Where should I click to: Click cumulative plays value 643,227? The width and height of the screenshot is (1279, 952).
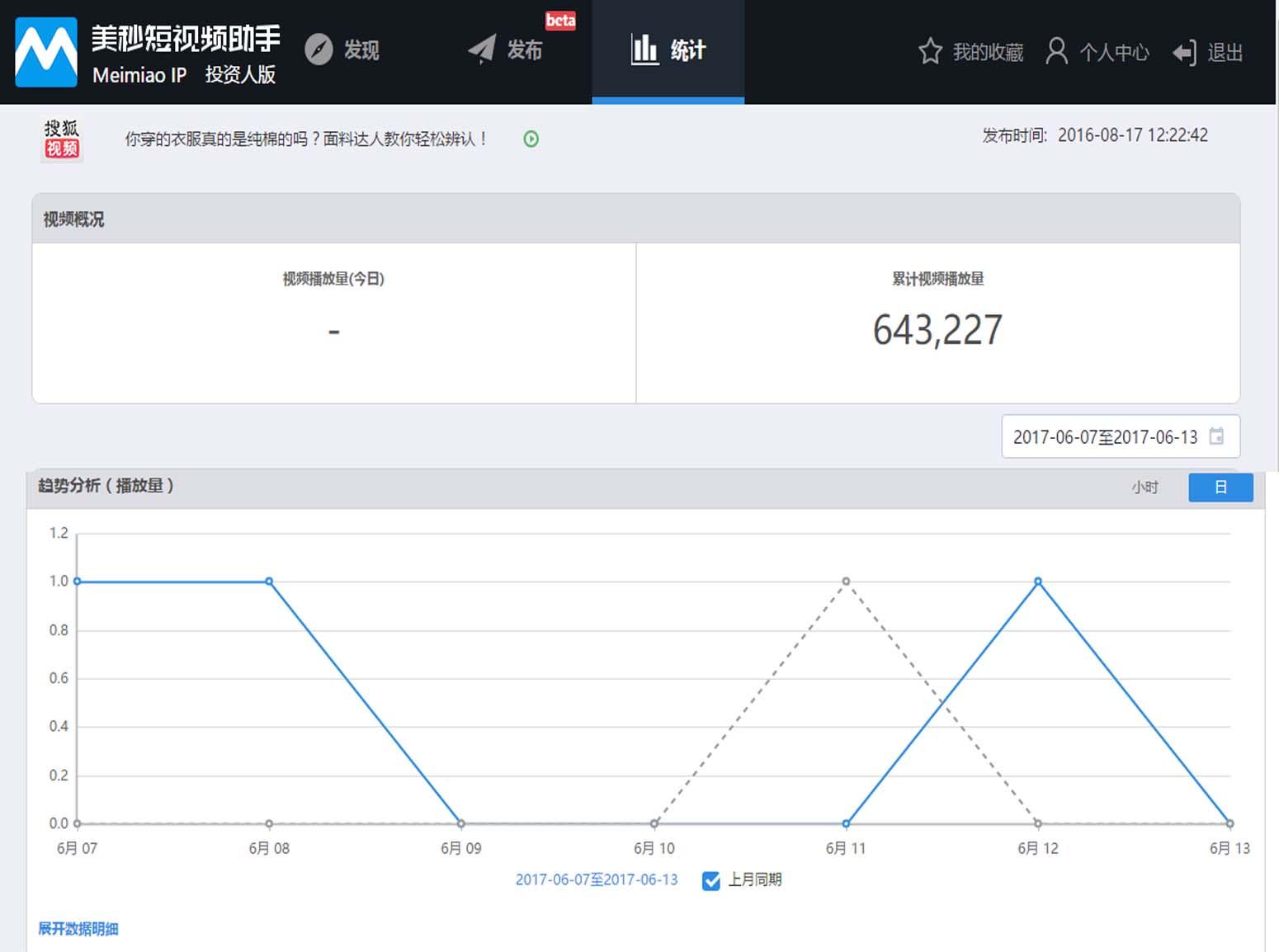point(937,330)
